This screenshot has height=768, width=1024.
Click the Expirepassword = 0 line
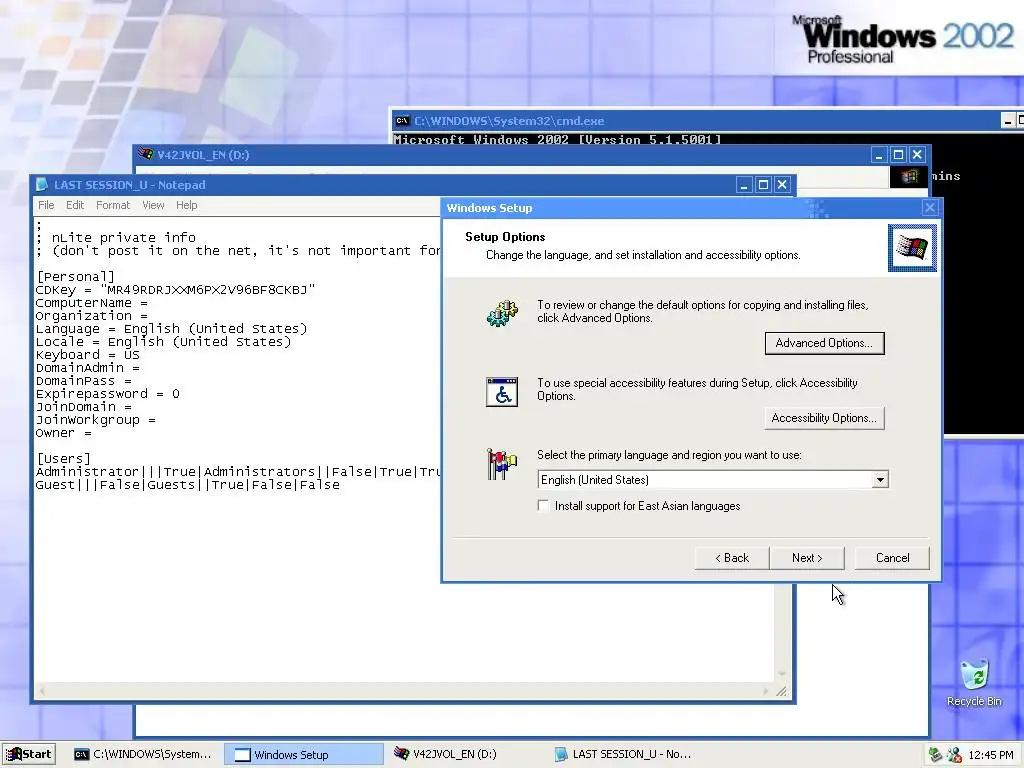(x=107, y=394)
